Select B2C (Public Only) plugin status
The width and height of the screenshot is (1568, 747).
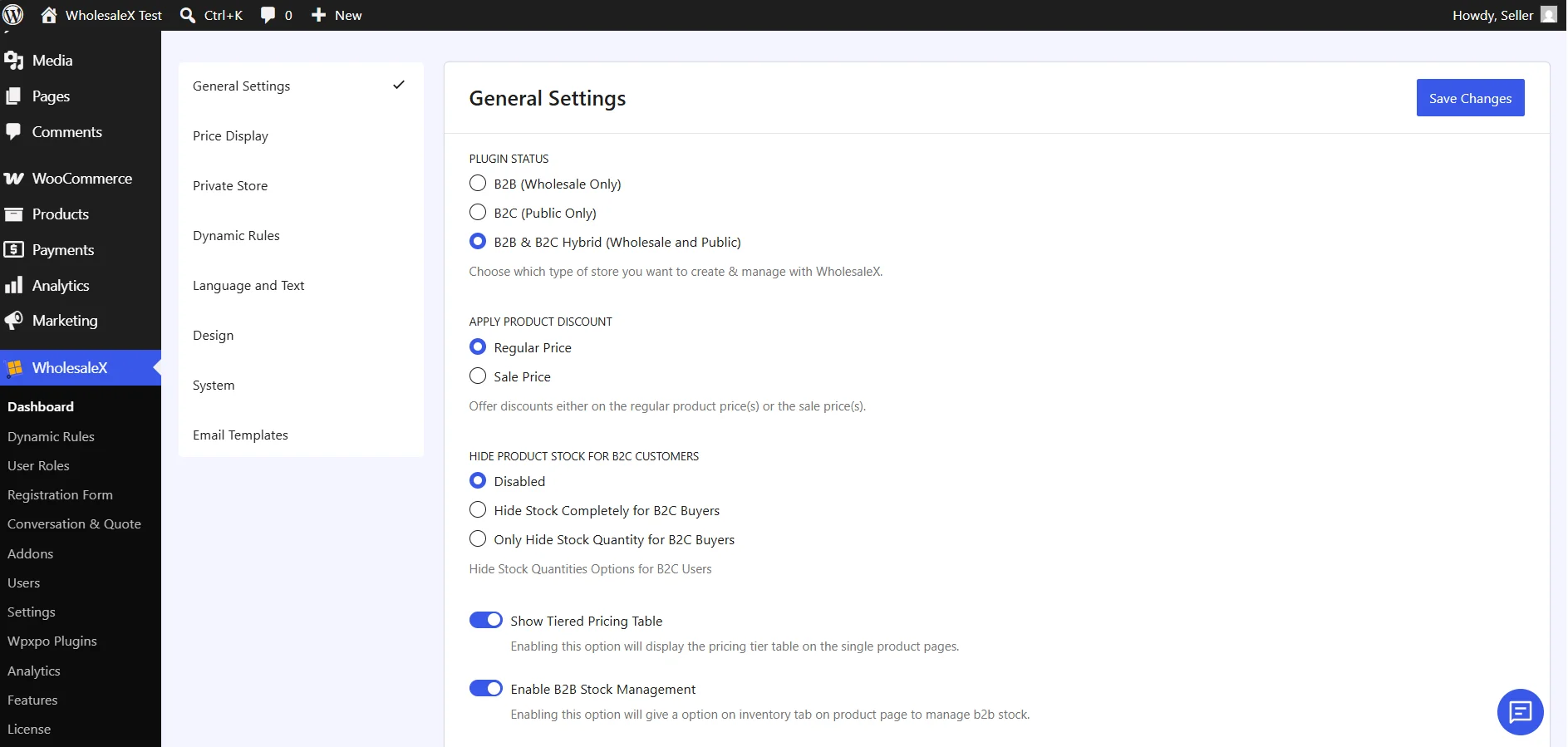click(x=478, y=213)
